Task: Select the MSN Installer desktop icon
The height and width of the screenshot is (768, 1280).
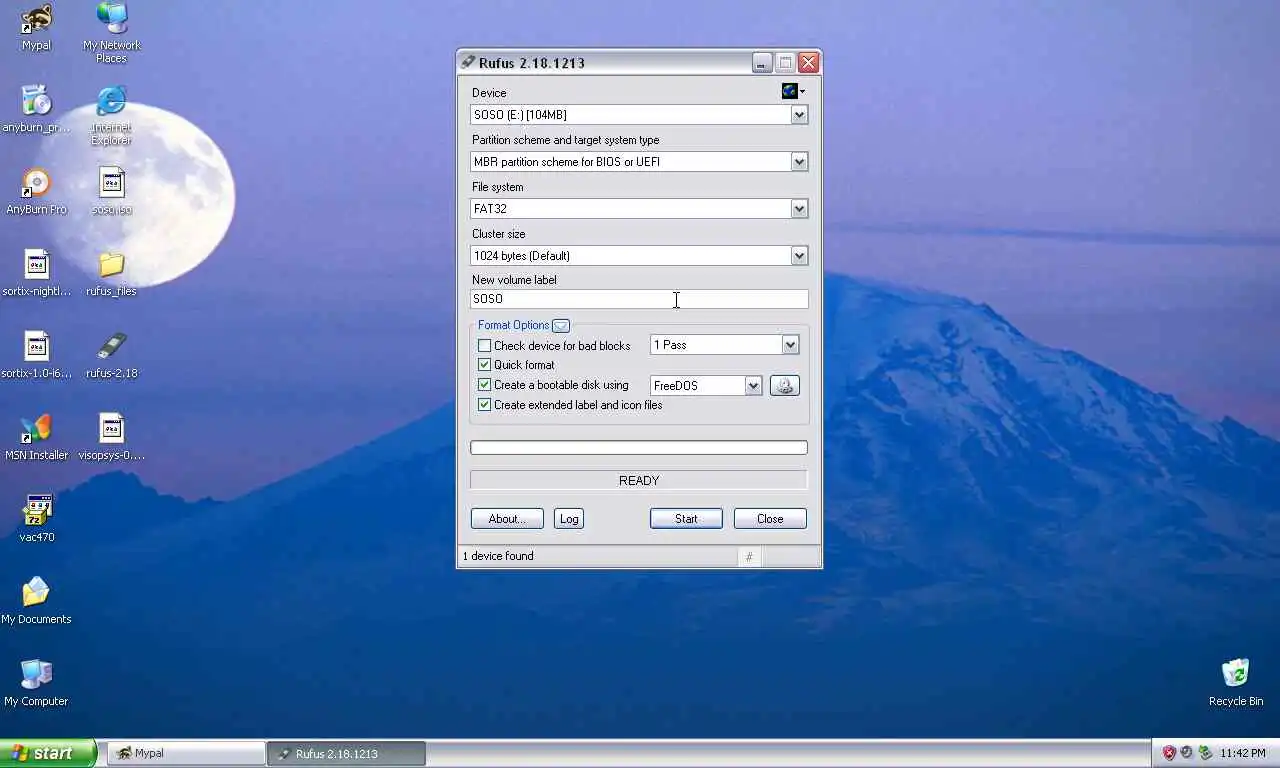Action: [36, 437]
